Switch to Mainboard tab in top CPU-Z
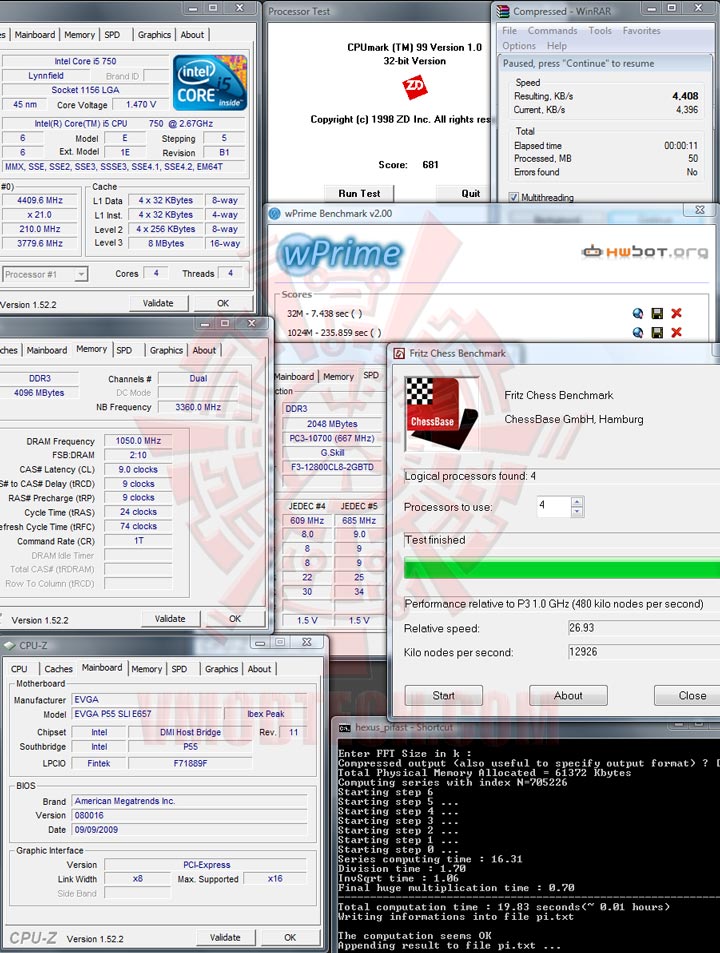The image size is (720, 953). [x=35, y=35]
